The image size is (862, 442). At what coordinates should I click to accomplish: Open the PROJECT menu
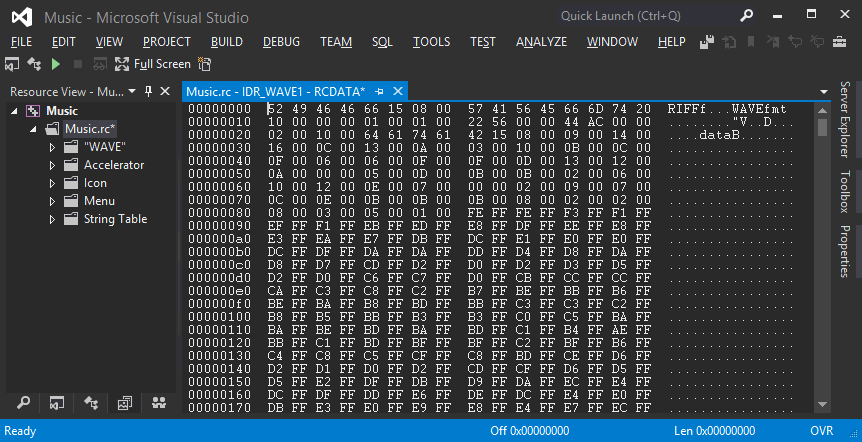coord(167,42)
